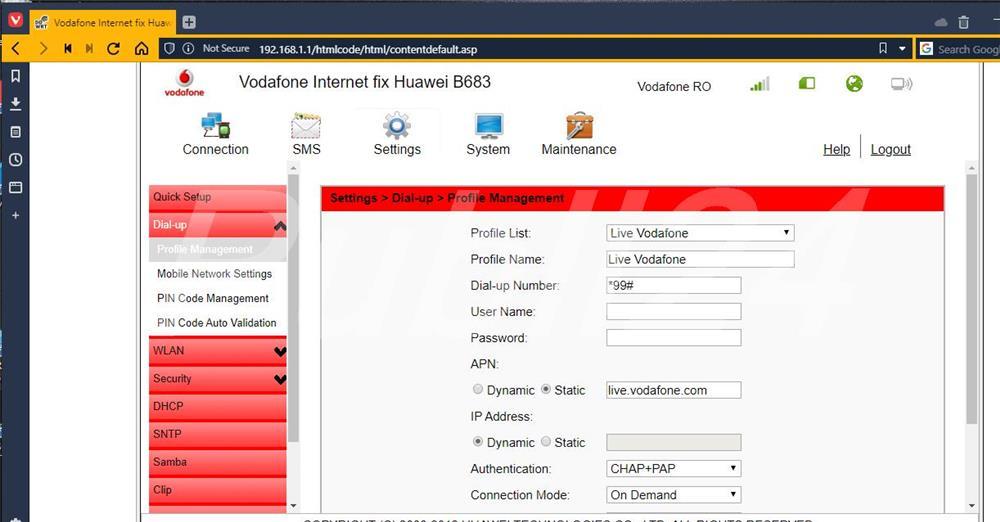The width and height of the screenshot is (1000, 522).
Task: Open the Maintenance toolbox section
Action: point(579,135)
